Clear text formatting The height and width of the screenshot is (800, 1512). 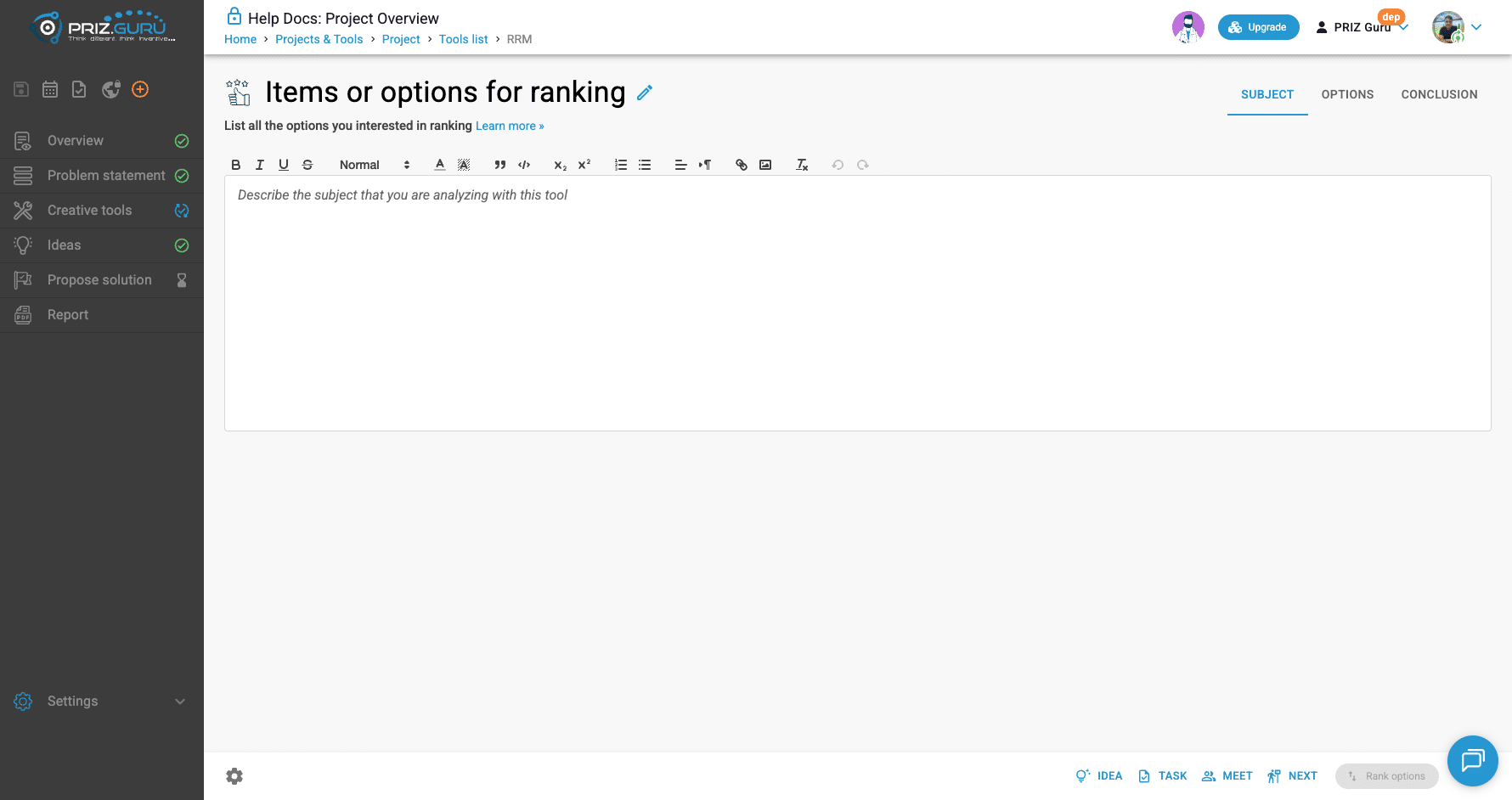[802, 165]
